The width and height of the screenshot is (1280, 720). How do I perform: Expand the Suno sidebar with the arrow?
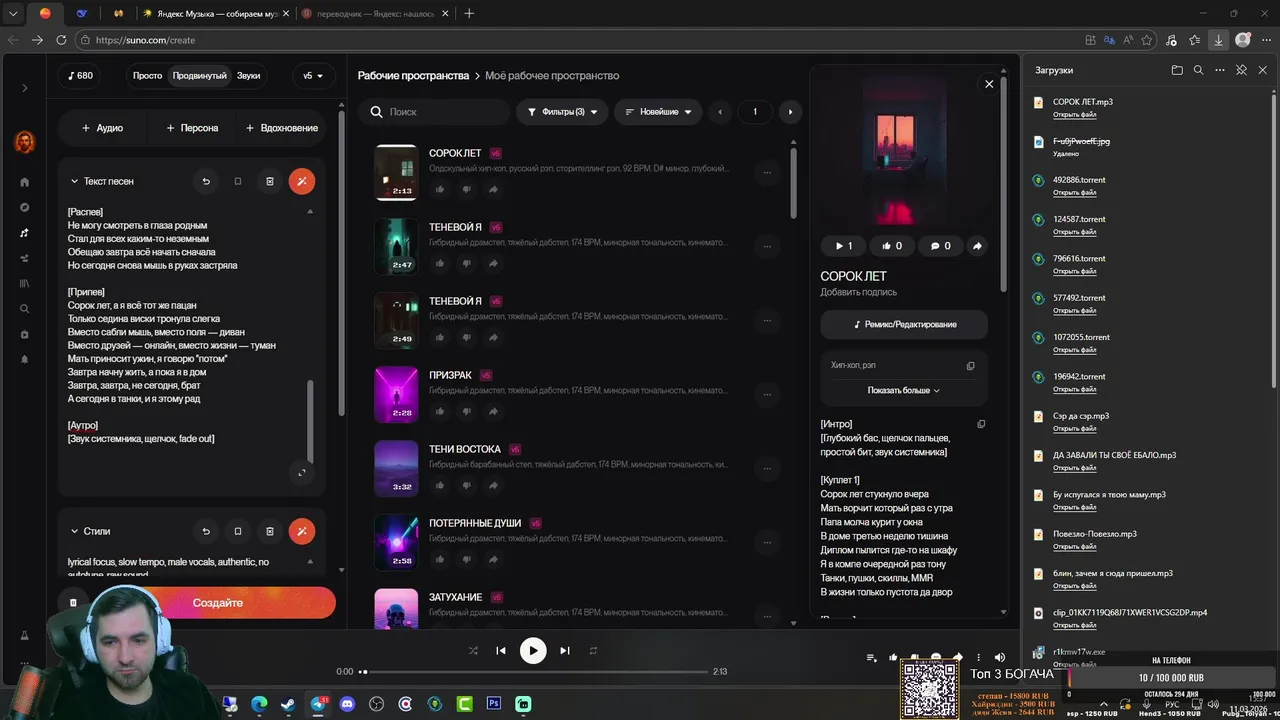click(25, 88)
